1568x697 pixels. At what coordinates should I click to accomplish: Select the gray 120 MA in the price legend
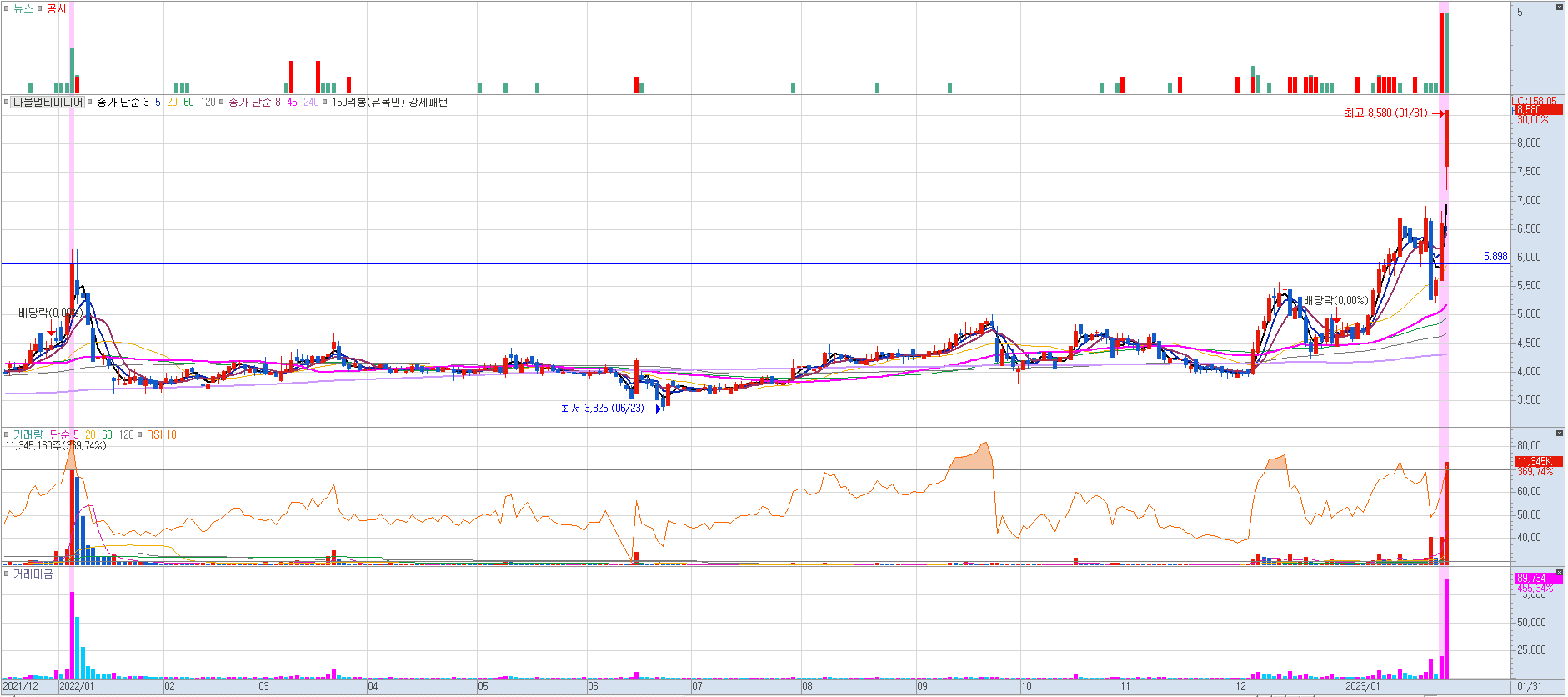pos(208,103)
